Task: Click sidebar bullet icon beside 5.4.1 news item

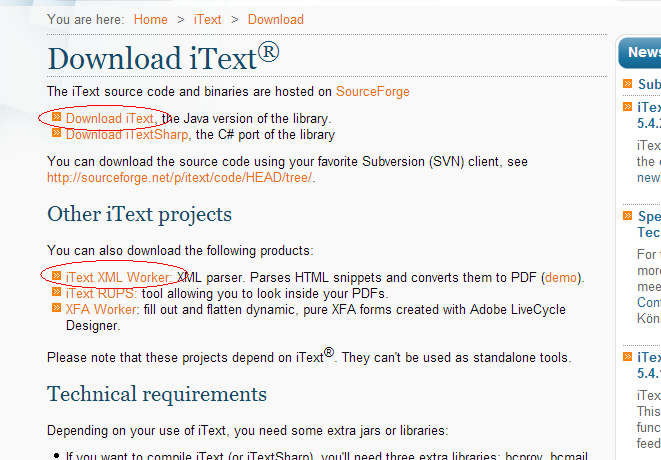Action: coord(628,357)
